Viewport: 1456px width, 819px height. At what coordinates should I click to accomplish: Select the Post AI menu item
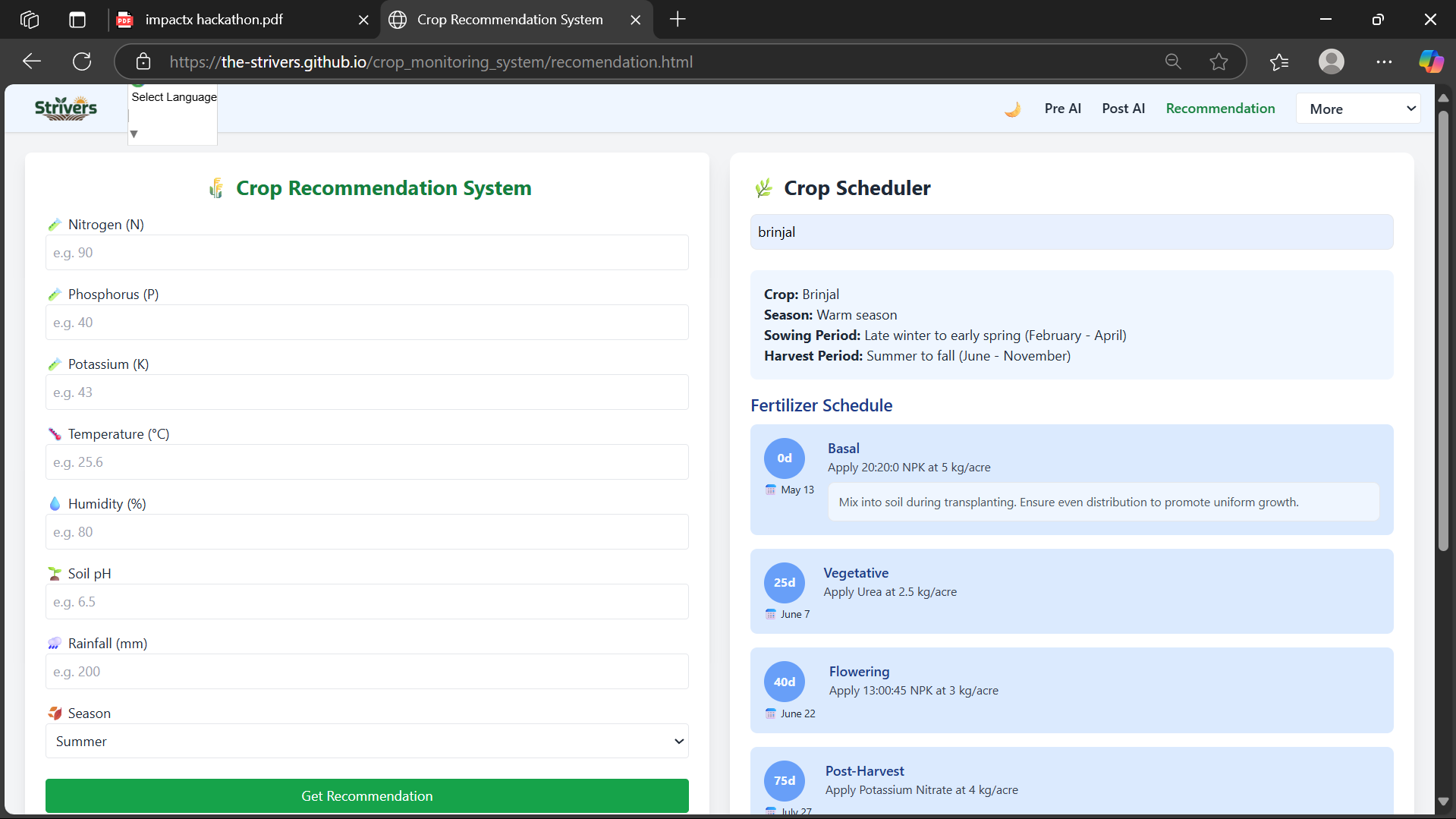tap(1123, 108)
